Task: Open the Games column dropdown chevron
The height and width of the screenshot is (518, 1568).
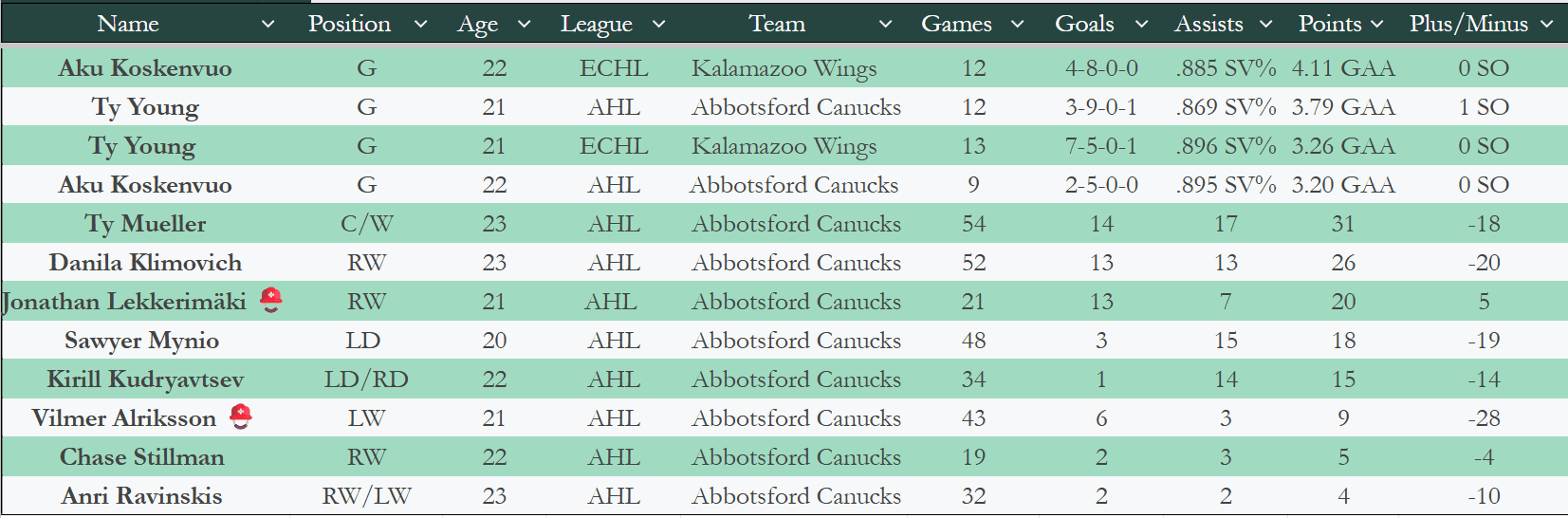Action: [x=1017, y=25]
